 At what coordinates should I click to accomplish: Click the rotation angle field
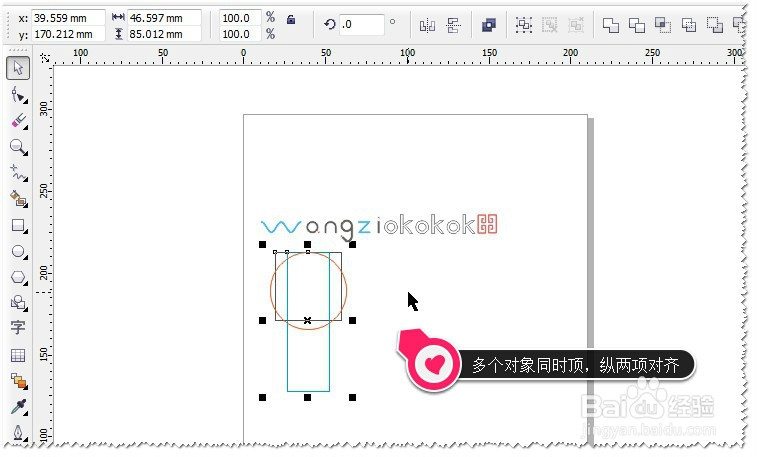coord(362,24)
